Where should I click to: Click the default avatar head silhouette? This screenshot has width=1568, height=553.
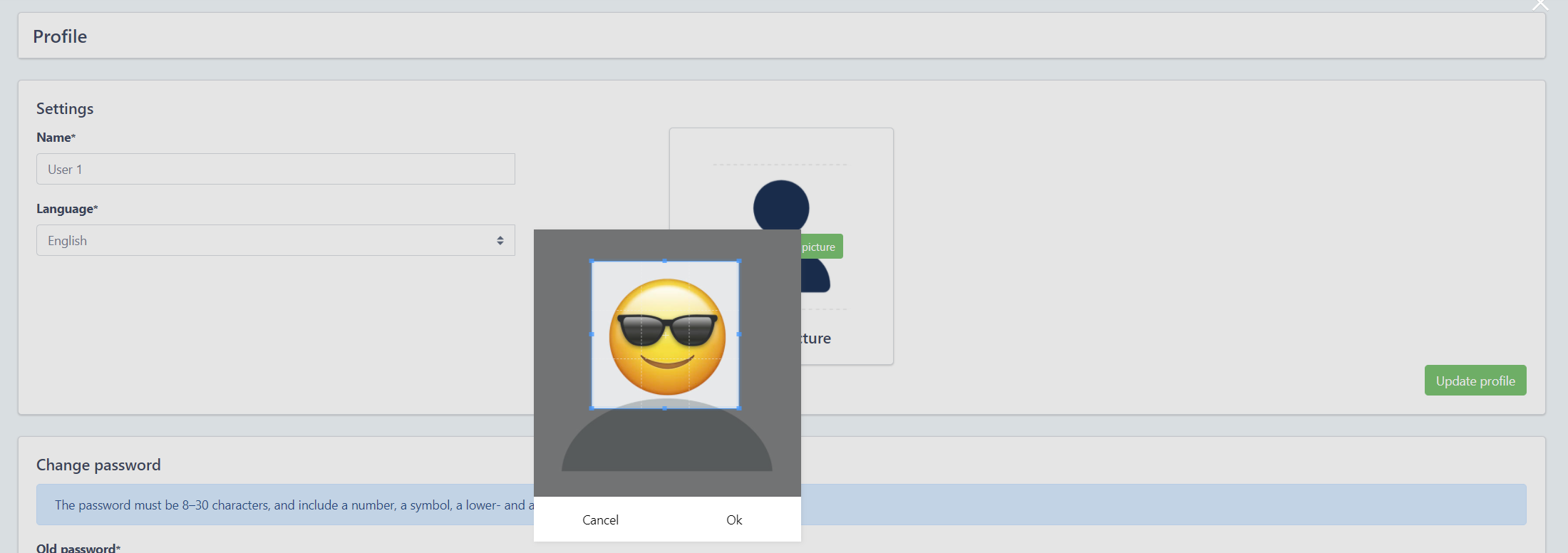(x=781, y=205)
